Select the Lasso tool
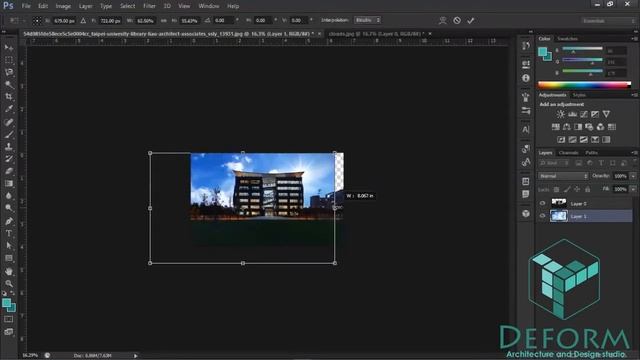640x360 pixels. pos(9,72)
